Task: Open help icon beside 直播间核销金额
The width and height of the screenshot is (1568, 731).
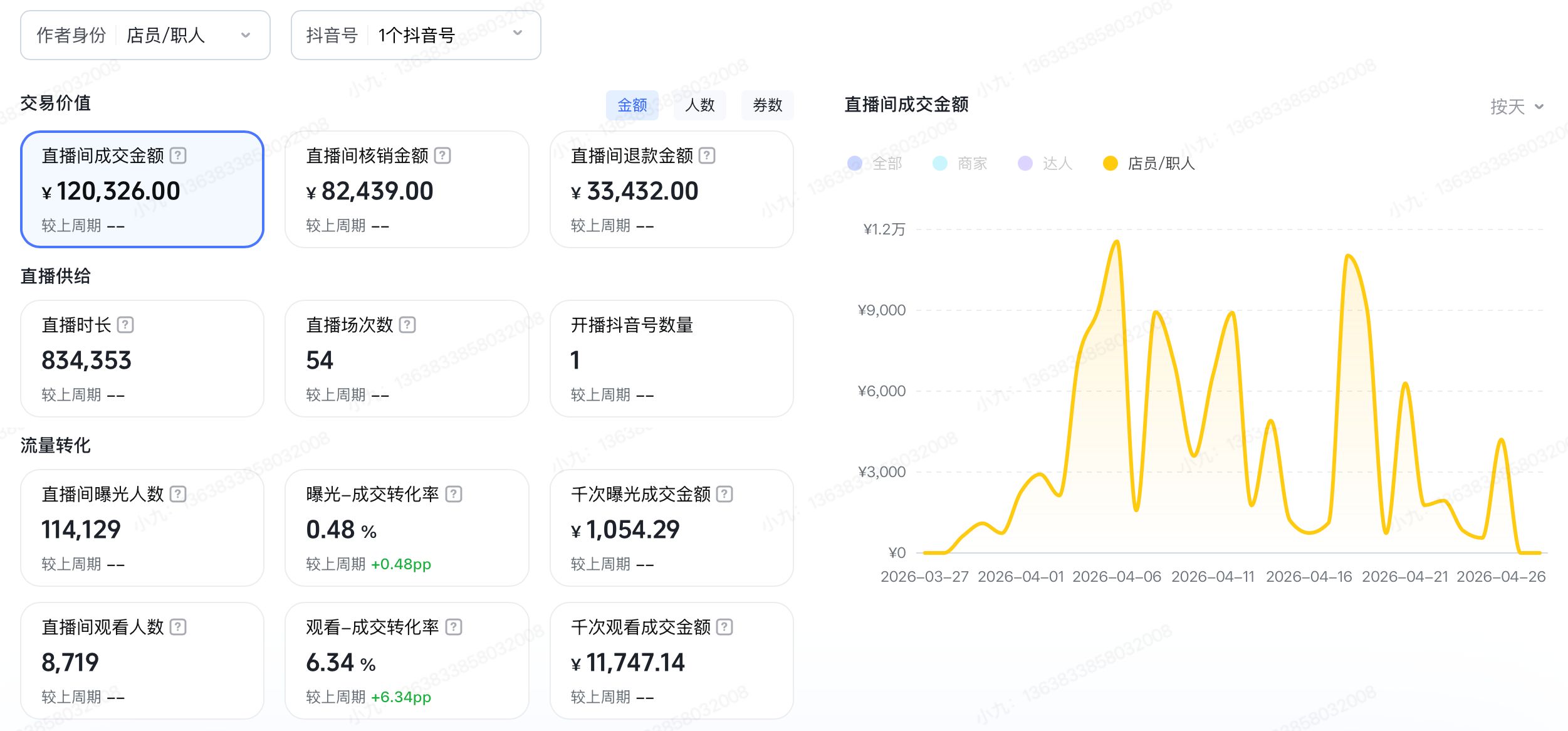Action: 442,155
